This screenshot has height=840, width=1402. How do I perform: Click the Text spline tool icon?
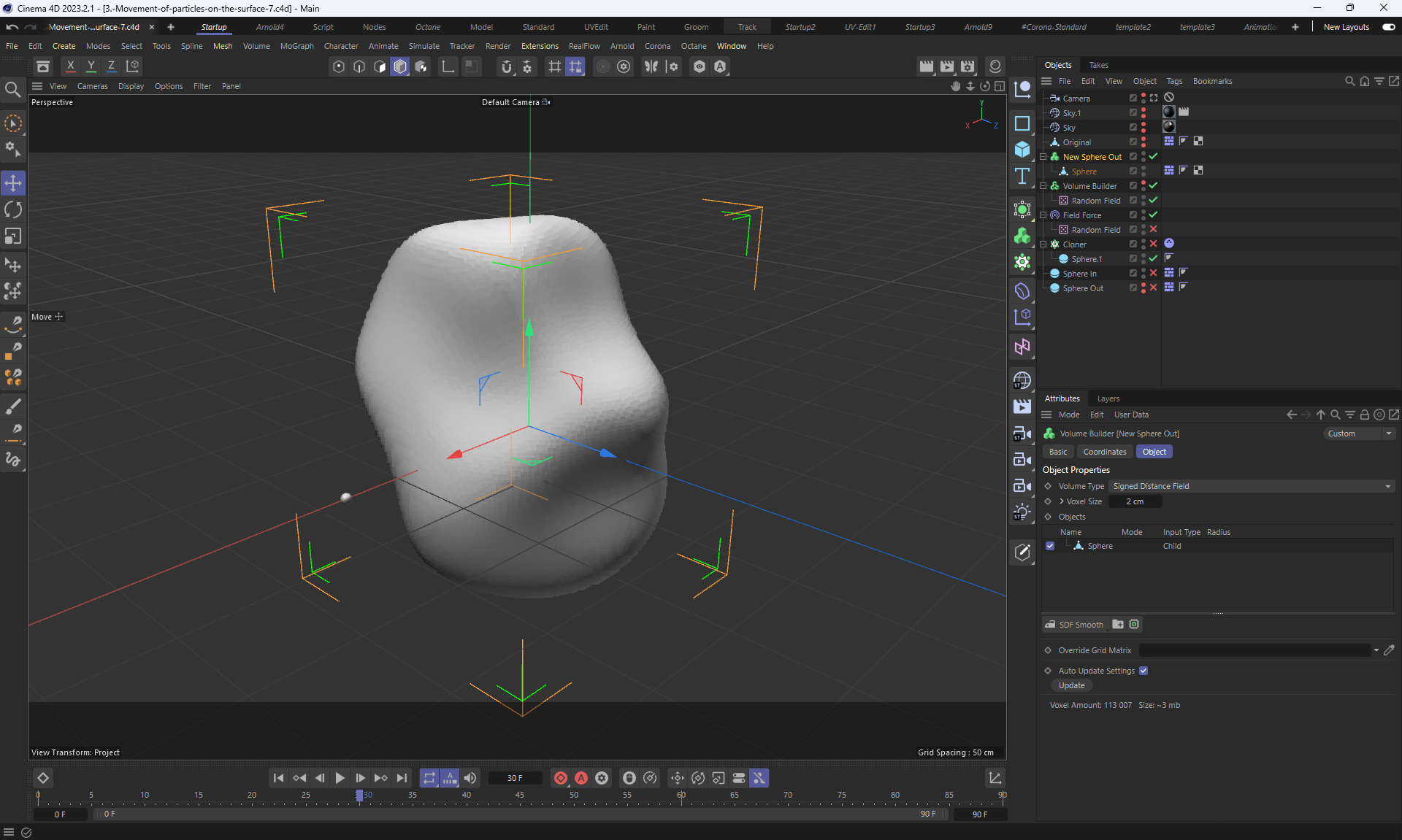[x=1022, y=177]
